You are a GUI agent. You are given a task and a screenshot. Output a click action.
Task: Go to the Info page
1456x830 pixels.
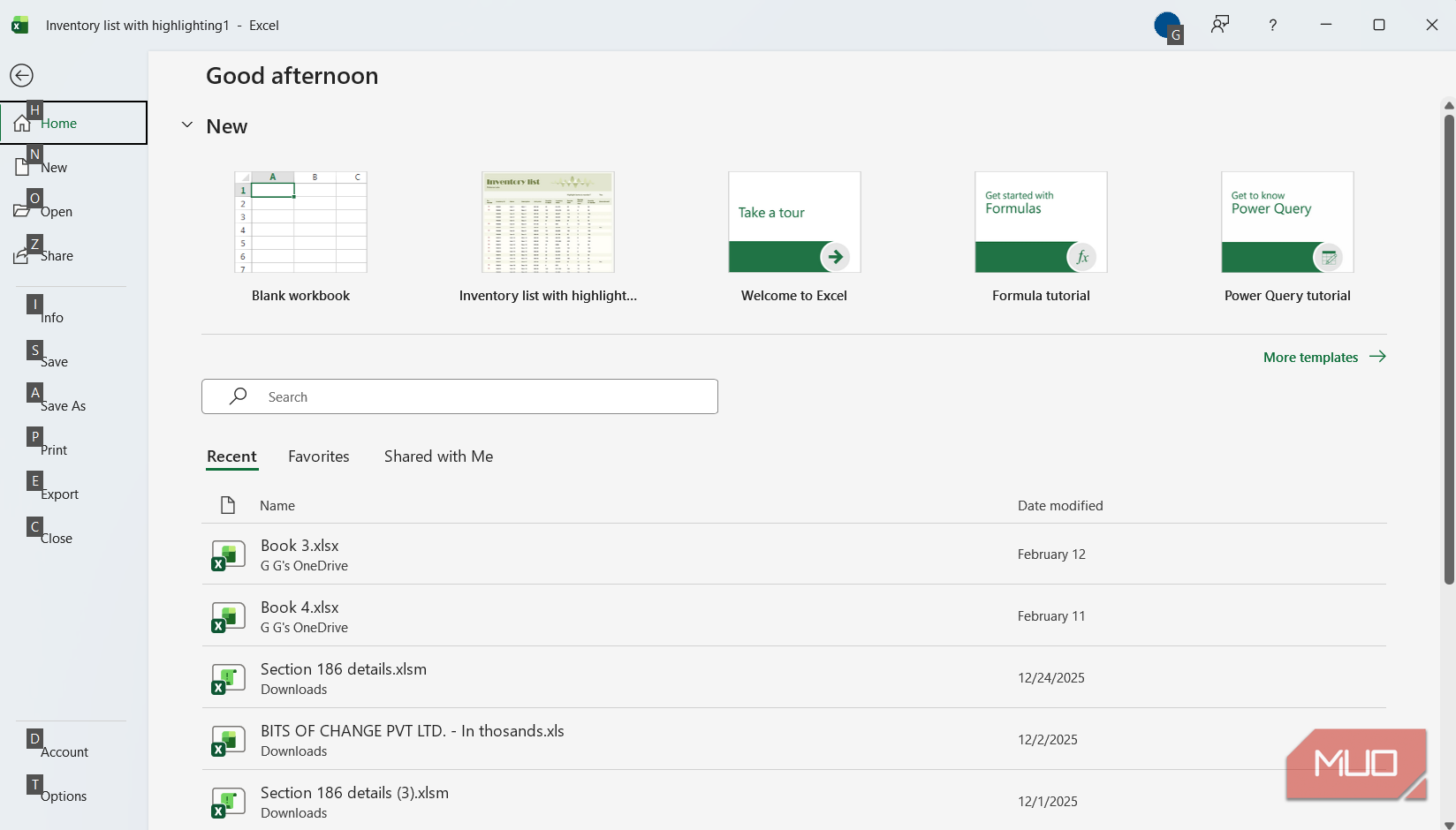74,317
